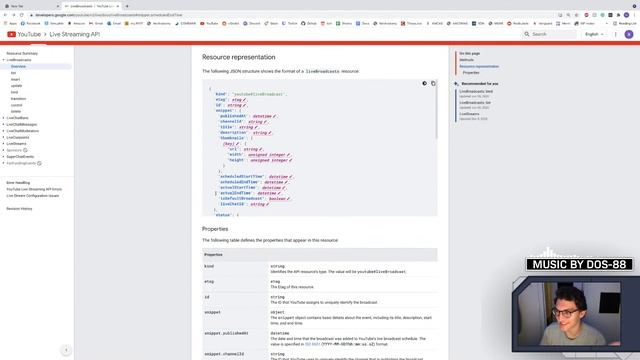Open the Amazon bookmark
This screenshot has width=640, height=360.
tap(76, 24)
